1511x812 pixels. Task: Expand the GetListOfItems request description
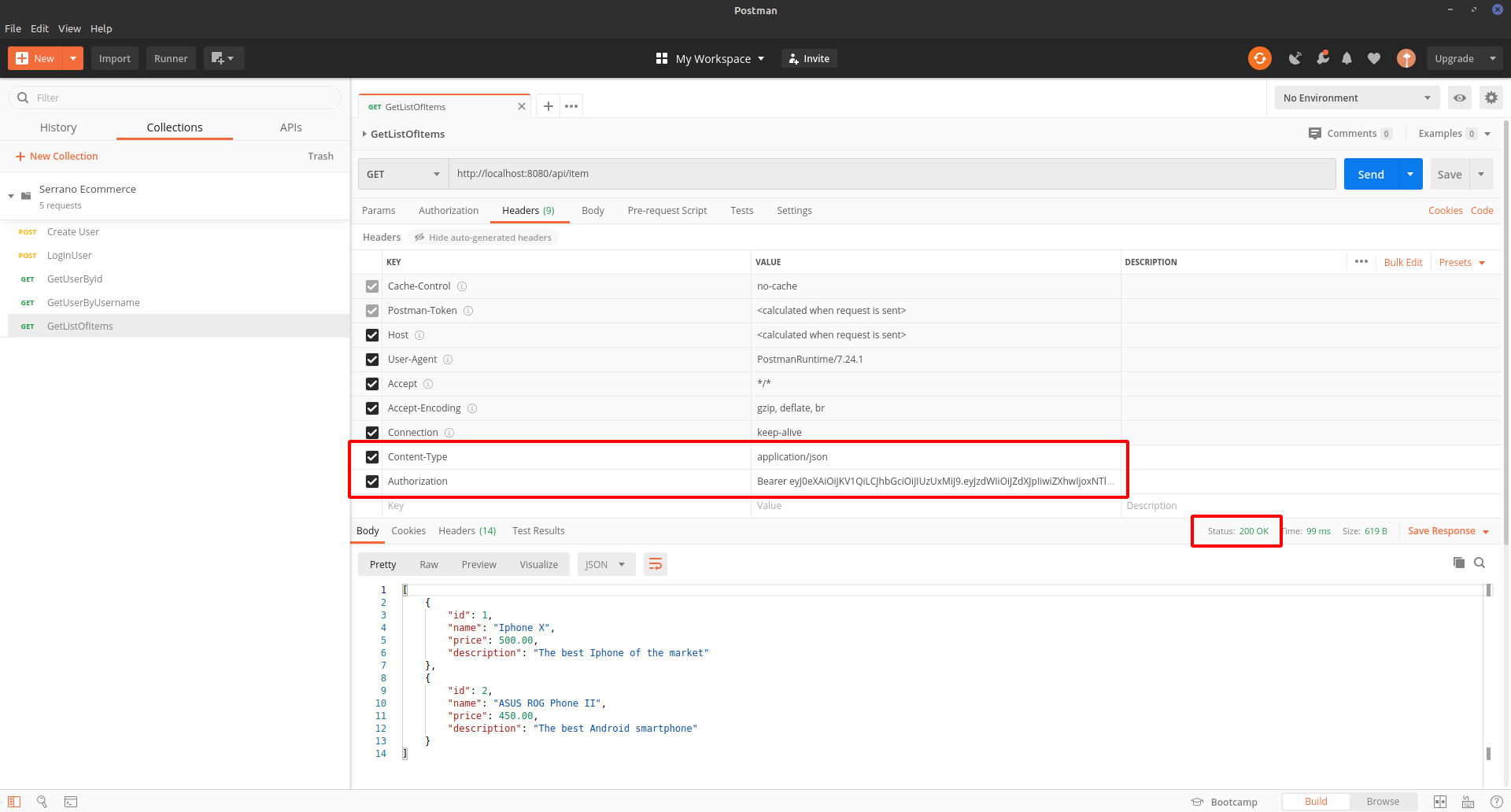coord(364,134)
